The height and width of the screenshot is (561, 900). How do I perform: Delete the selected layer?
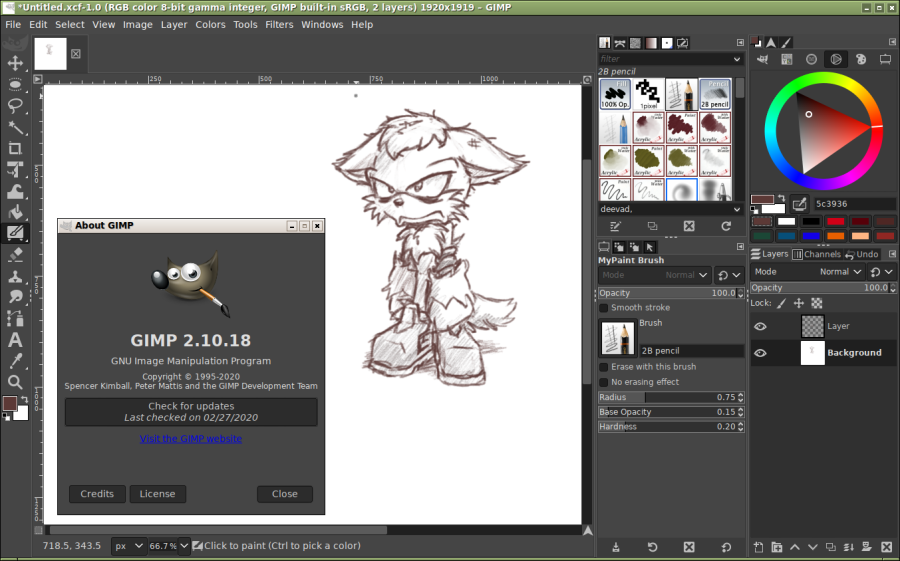(x=886, y=547)
